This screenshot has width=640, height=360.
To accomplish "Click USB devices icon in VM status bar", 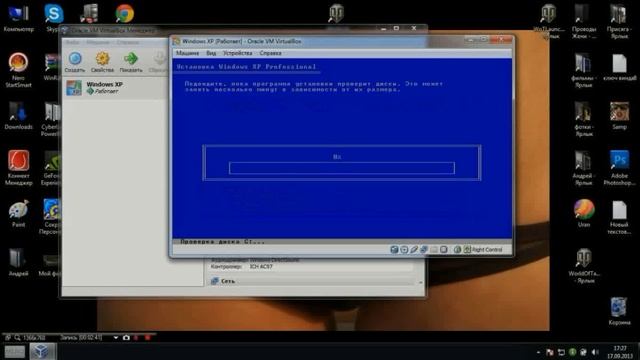I will pos(414,249).
